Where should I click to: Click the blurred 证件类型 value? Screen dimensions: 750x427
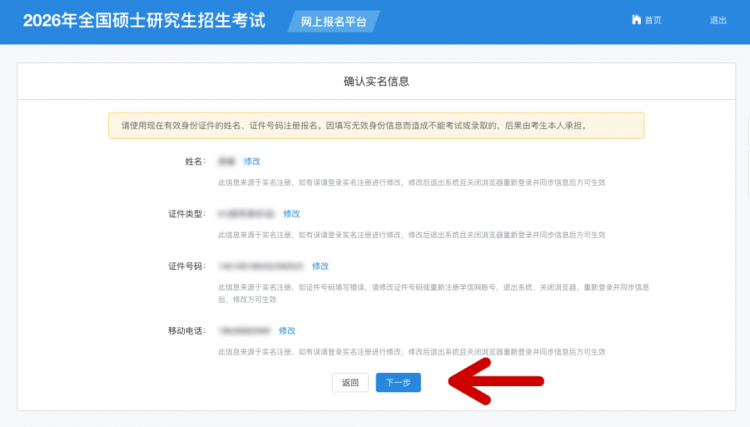coord(245,213)
